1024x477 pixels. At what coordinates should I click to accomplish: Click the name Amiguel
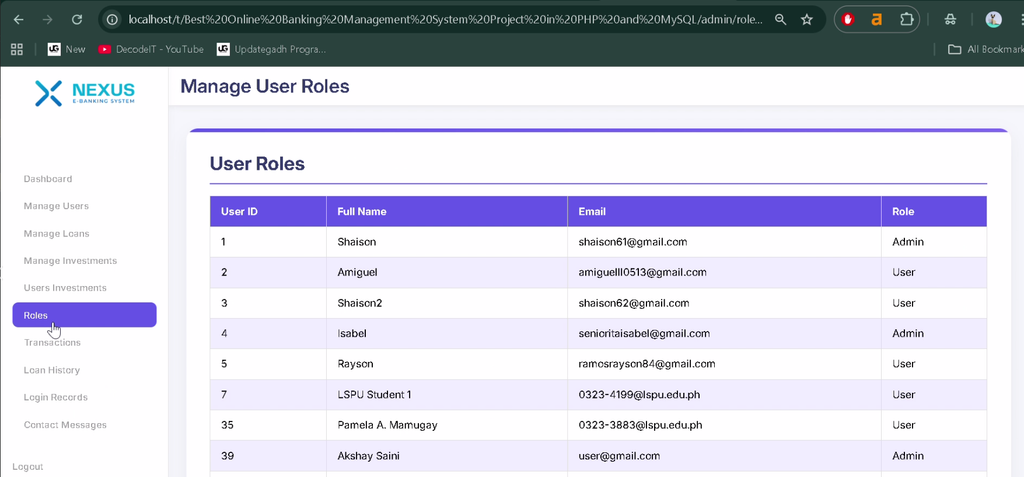tap(357, 272)
